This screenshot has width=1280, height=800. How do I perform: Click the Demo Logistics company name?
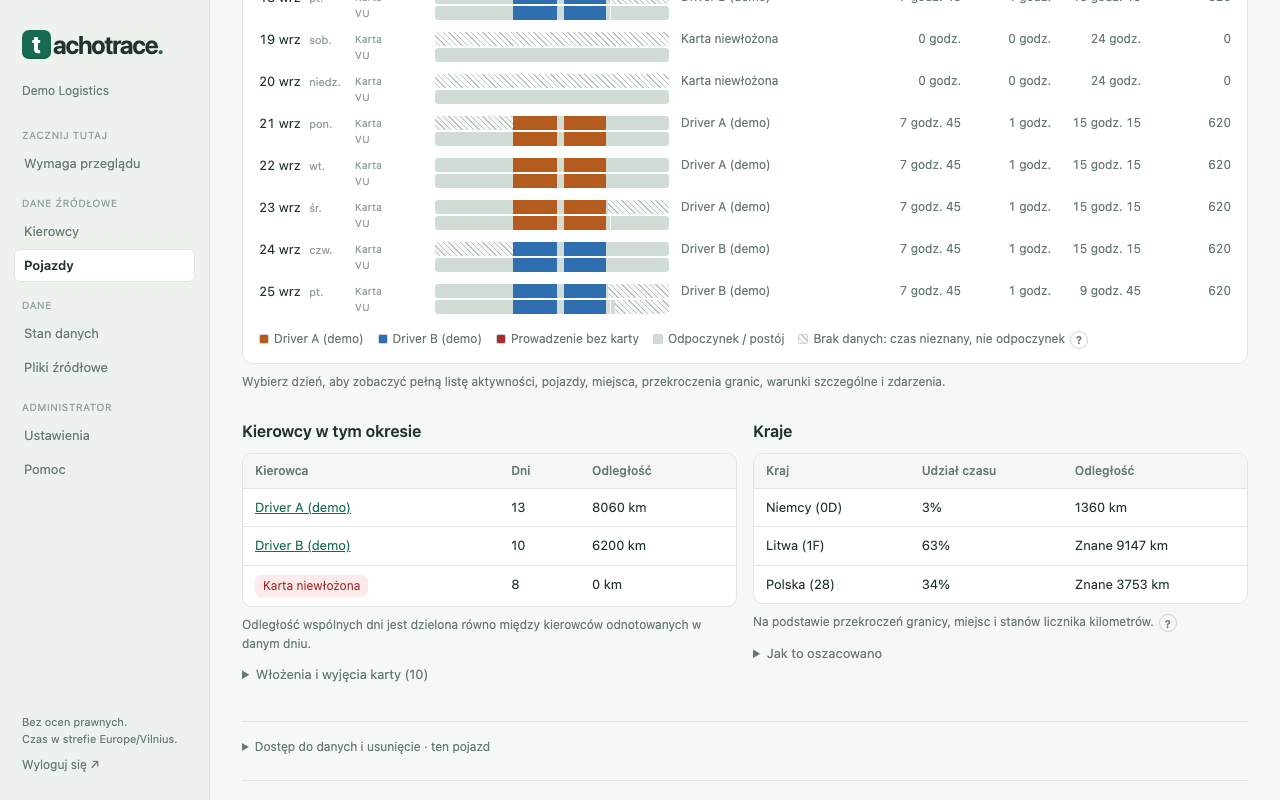66,91
